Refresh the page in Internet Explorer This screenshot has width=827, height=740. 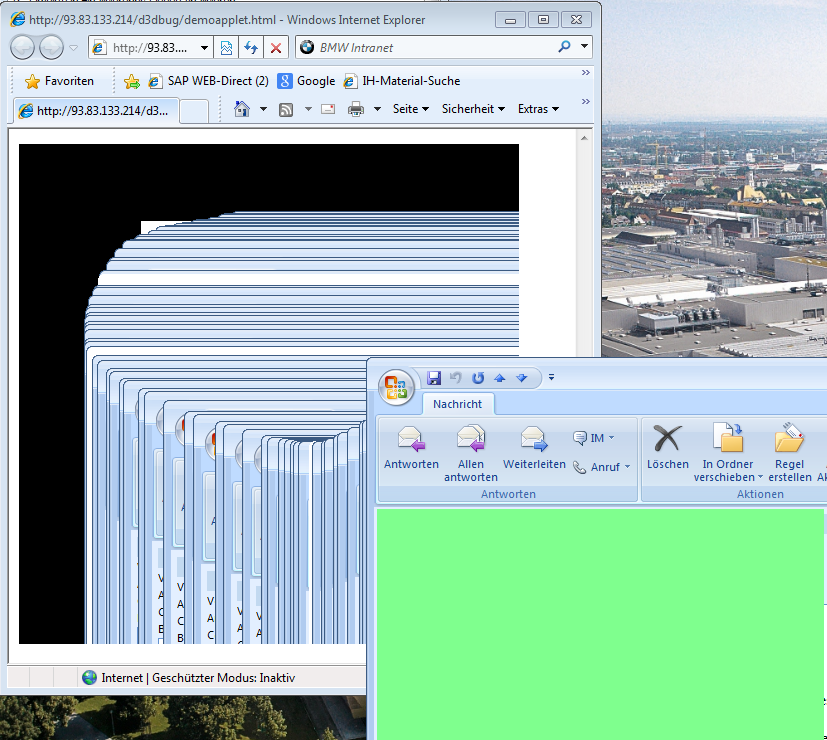point(251,47)
